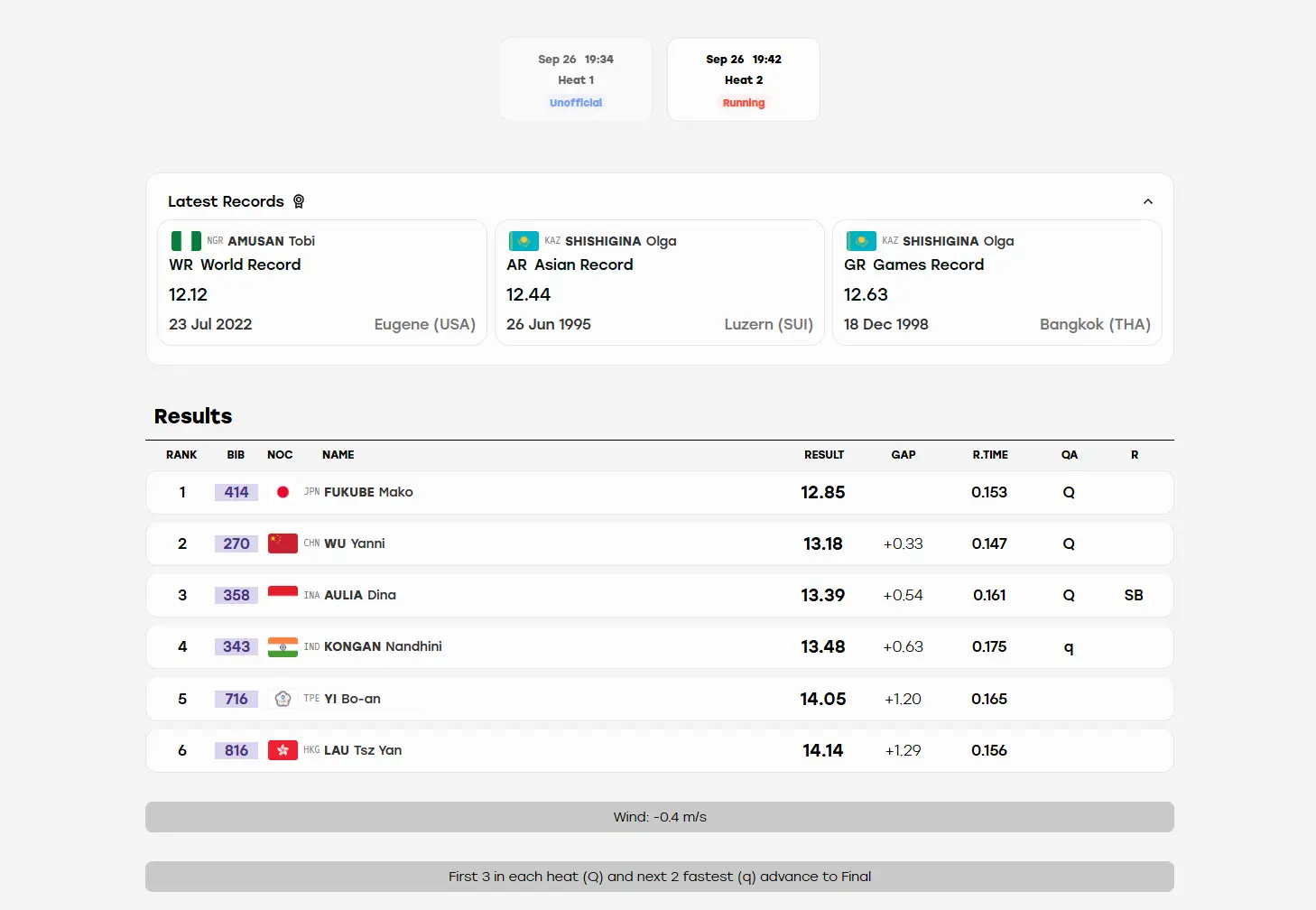Click the China flag for WU Yanni
1316x910 pixels.
click(x=283, y=543)
